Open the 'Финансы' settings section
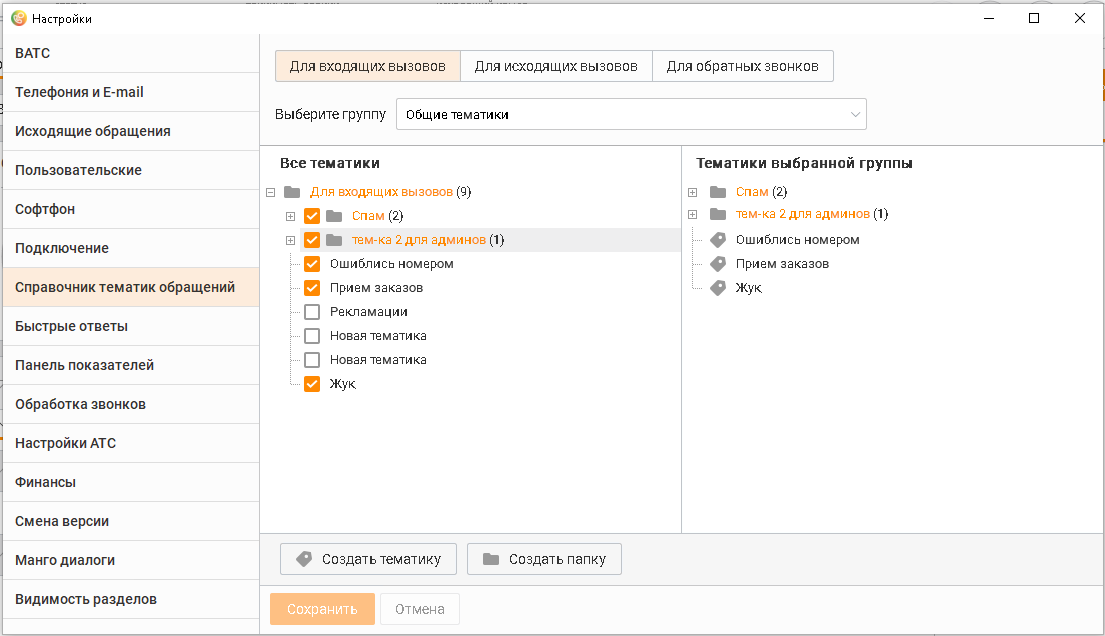The width and height of the screenshot is (1105, 636). pos(131,482)
